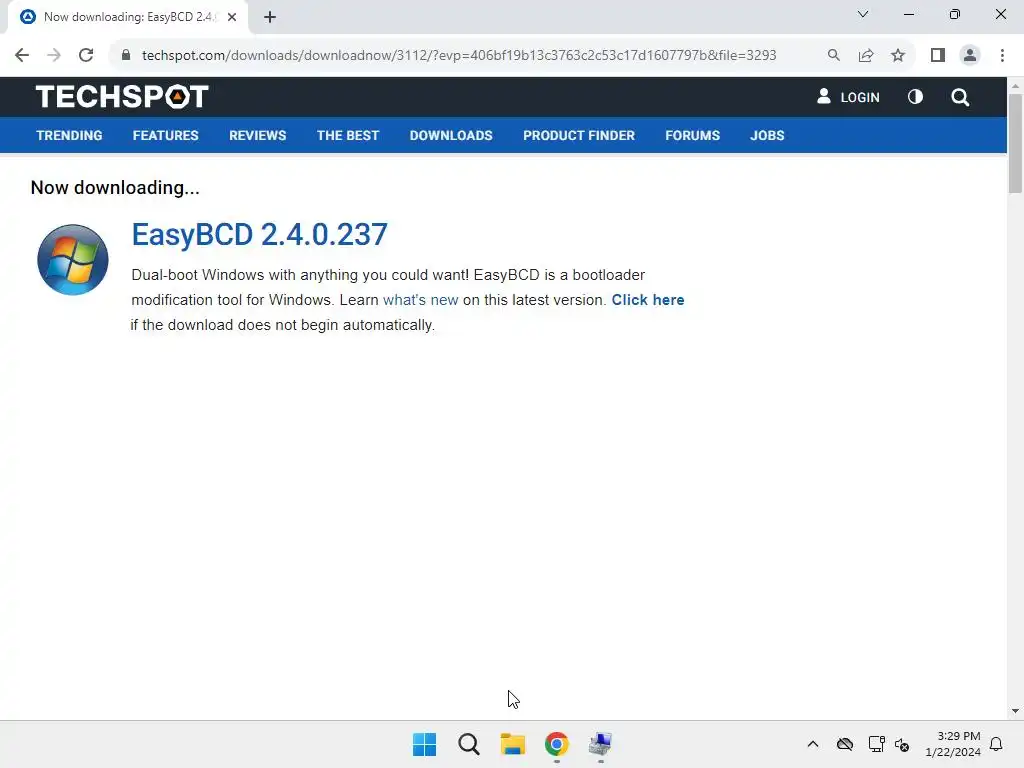Bookmark this page with the star icon
This screenshot has width=1024, height=768.
(898, 56)
